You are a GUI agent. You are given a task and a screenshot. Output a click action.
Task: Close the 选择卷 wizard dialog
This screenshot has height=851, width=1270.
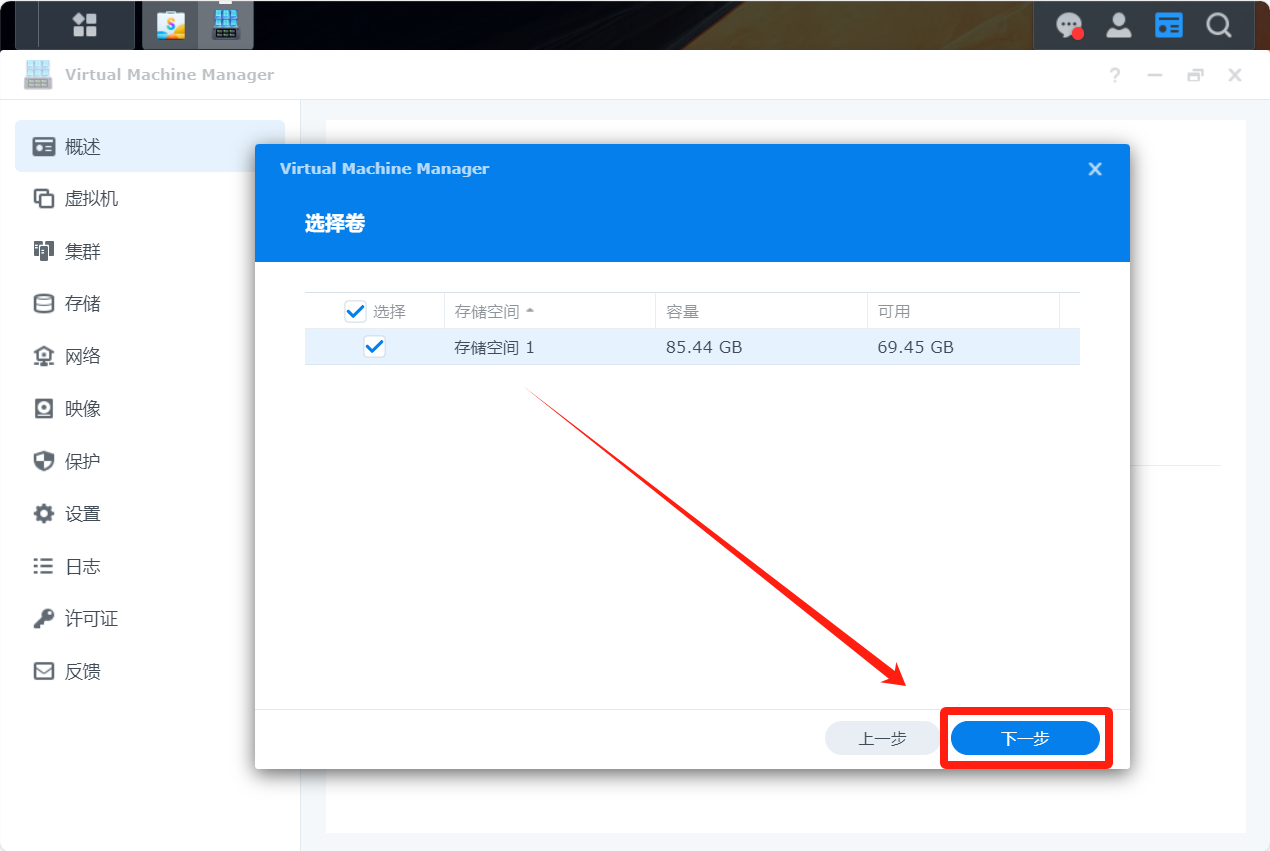pyautogui.click(x=1095, y=169)
